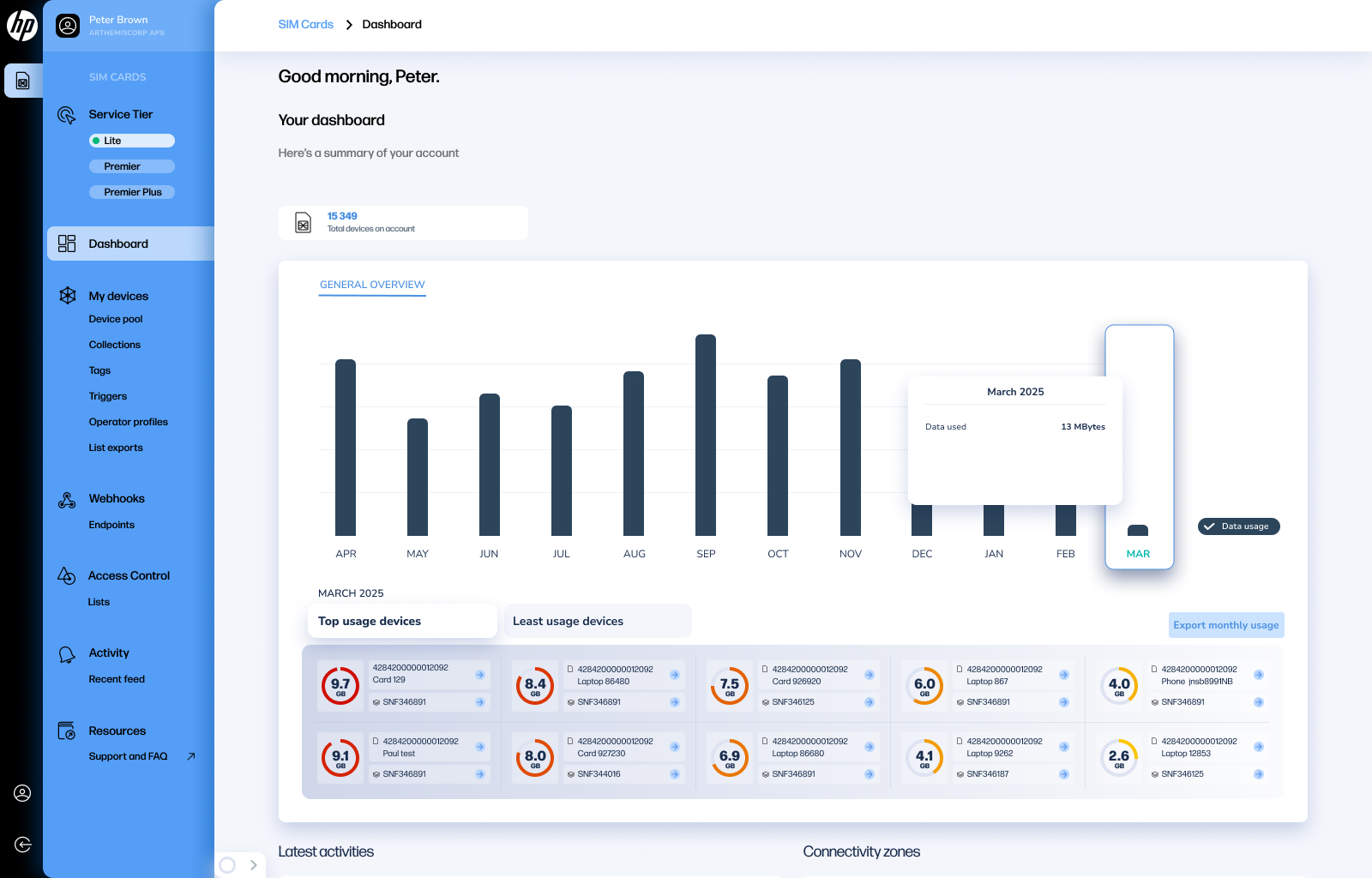This screenshot has width=1372, height=878.
Task: Open the arrow next to Laptop 12853
Action: click(x=1259, y=747)
